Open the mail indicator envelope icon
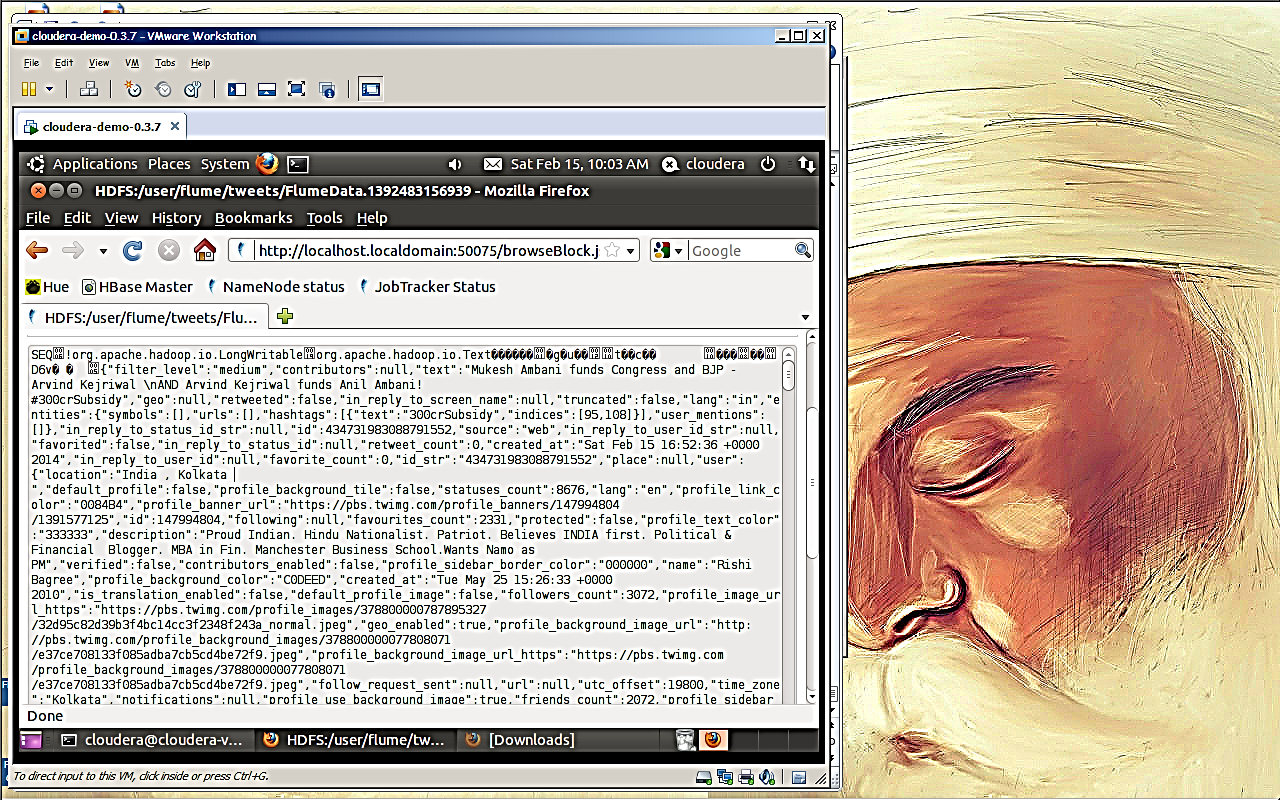 (x=492, y=164)
